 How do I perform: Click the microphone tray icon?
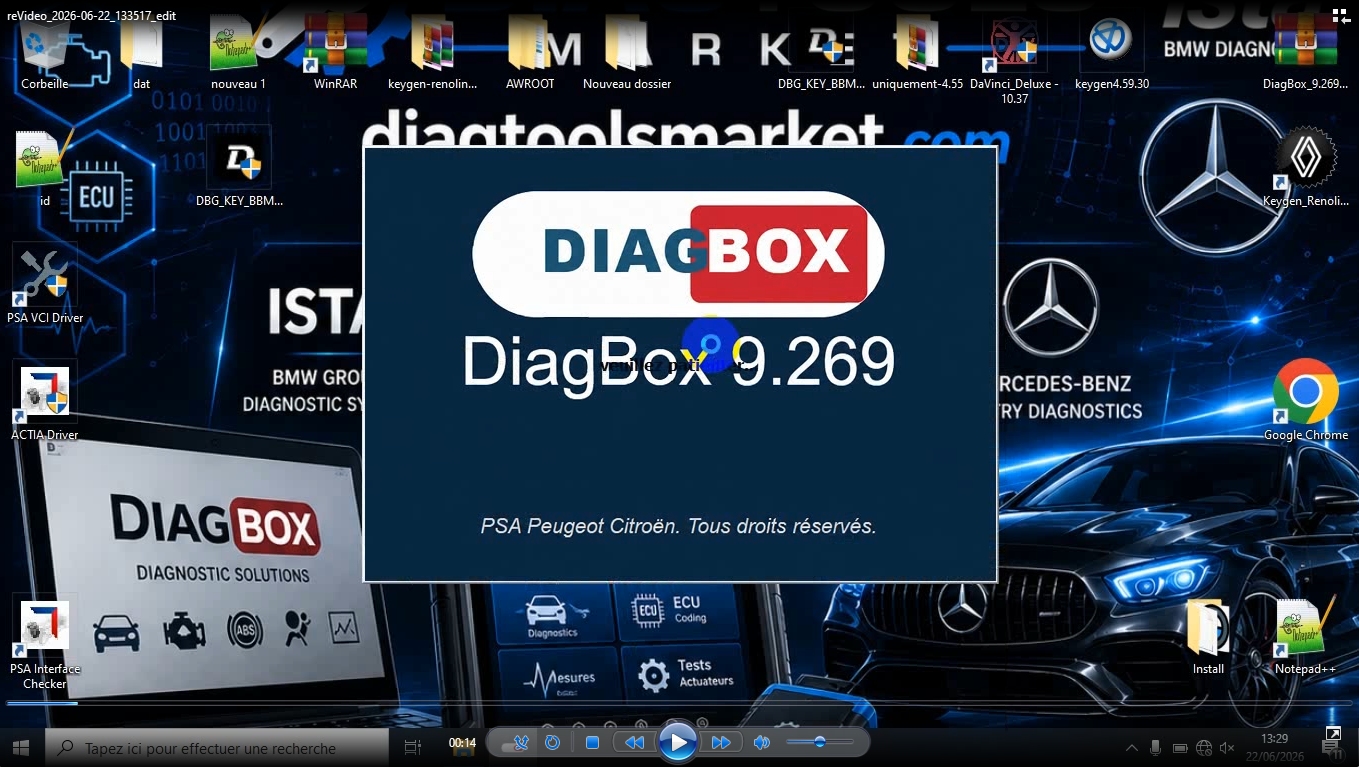coord(1156,748)
